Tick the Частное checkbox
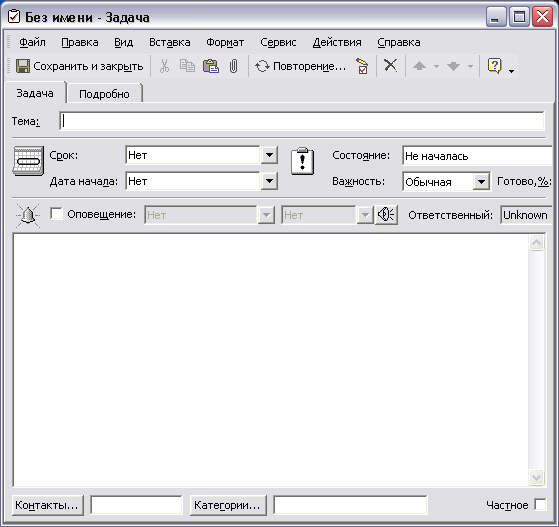The height and width of the screenshot is (527, 559). coord(540,505)
